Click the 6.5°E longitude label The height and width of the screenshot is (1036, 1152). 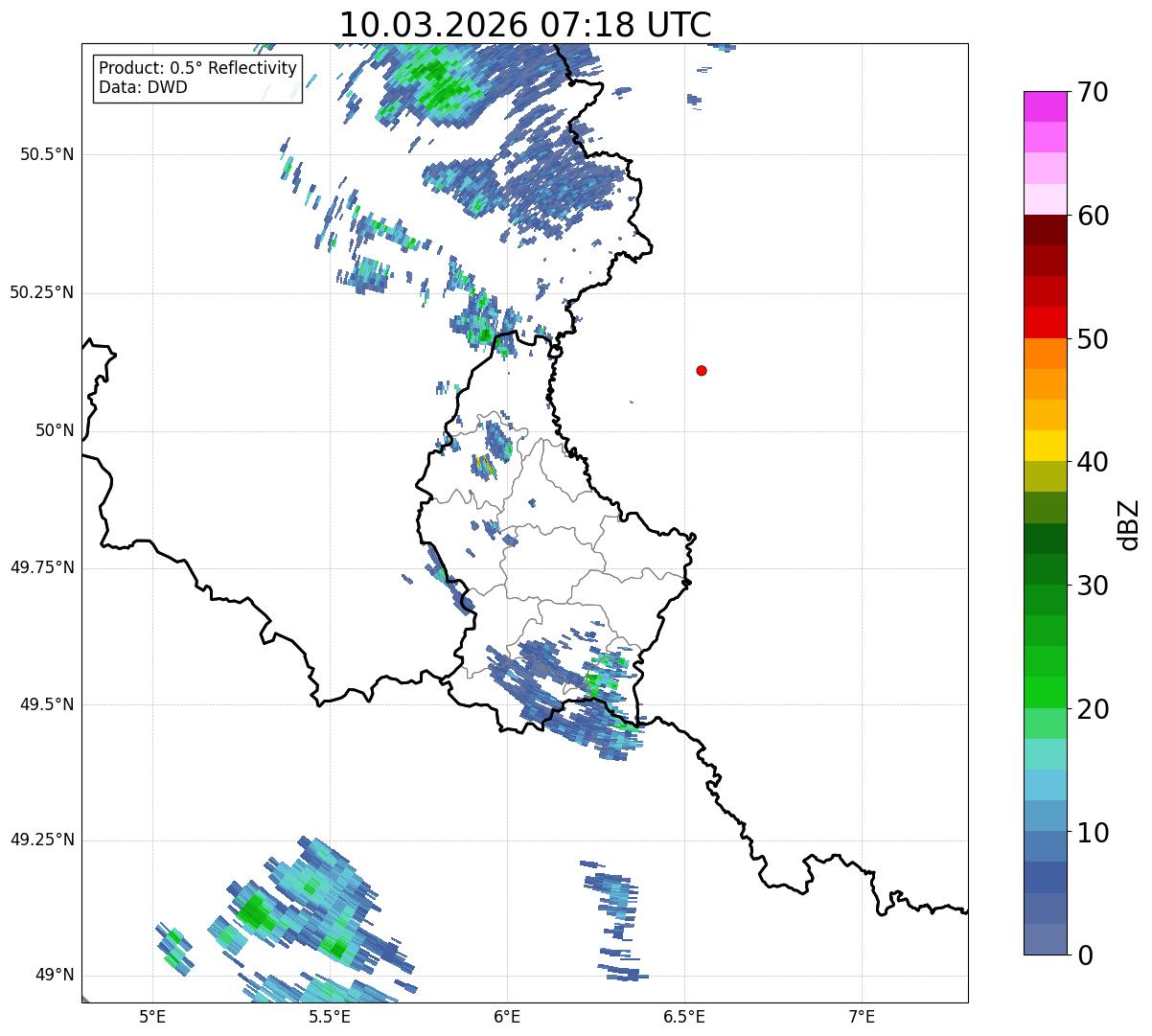tap(684, 1016)
